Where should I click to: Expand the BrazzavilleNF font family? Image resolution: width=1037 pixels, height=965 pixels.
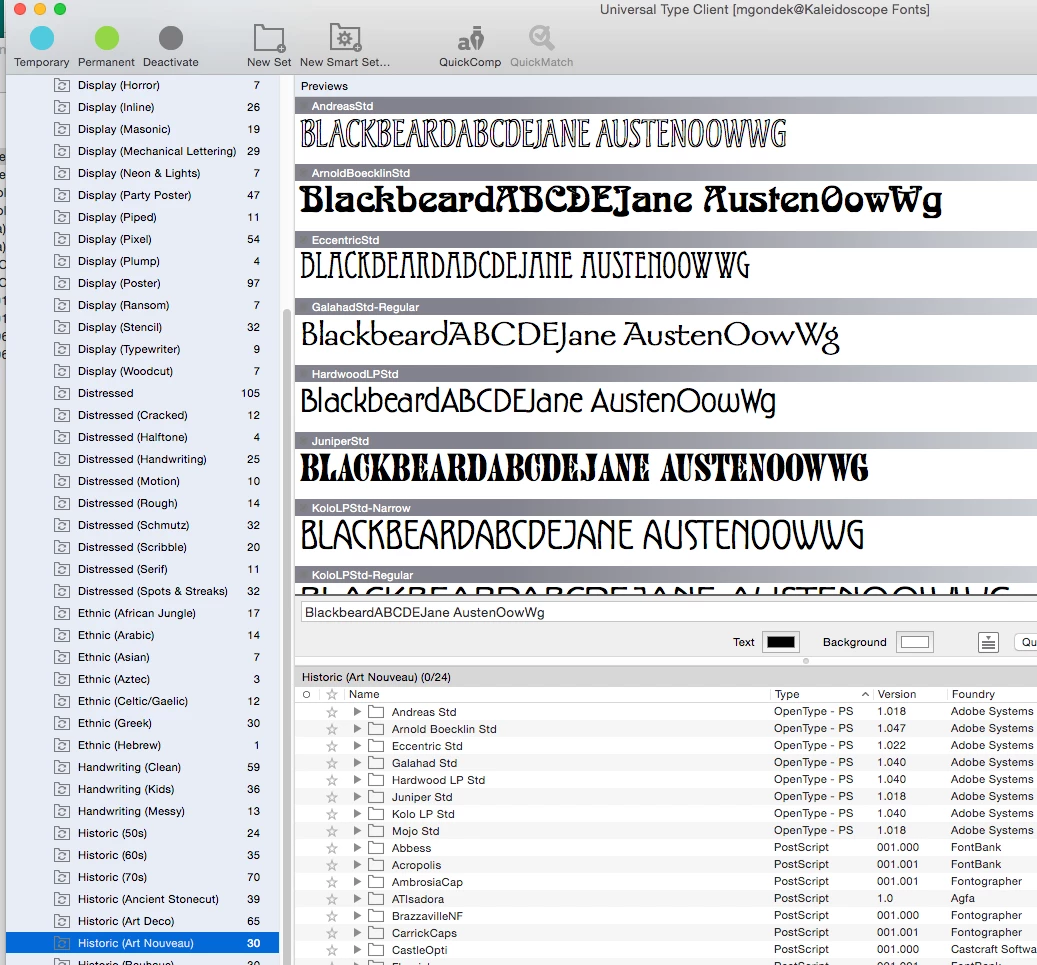tap(357, 915)
